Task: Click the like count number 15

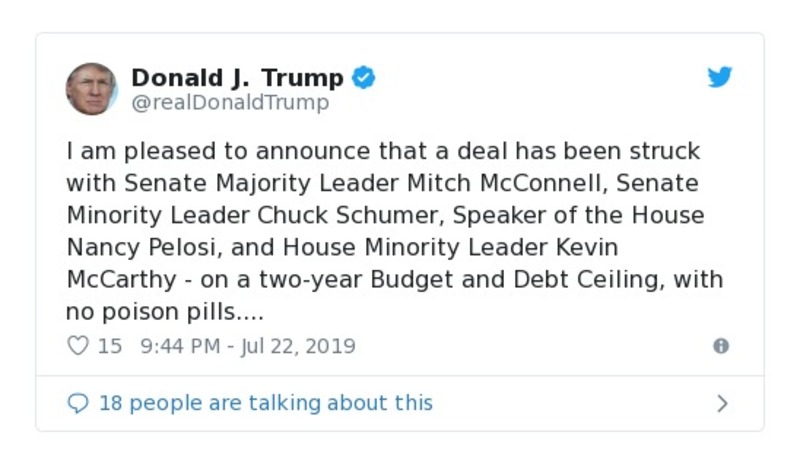Action: (x=110, y=346)
